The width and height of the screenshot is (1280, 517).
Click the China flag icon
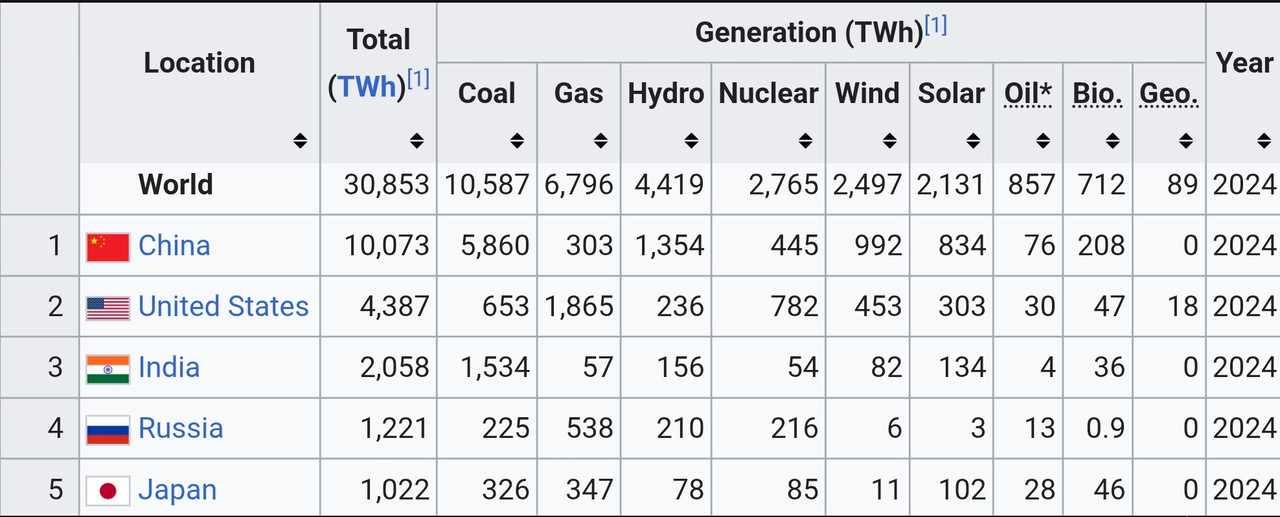point(108,246)
